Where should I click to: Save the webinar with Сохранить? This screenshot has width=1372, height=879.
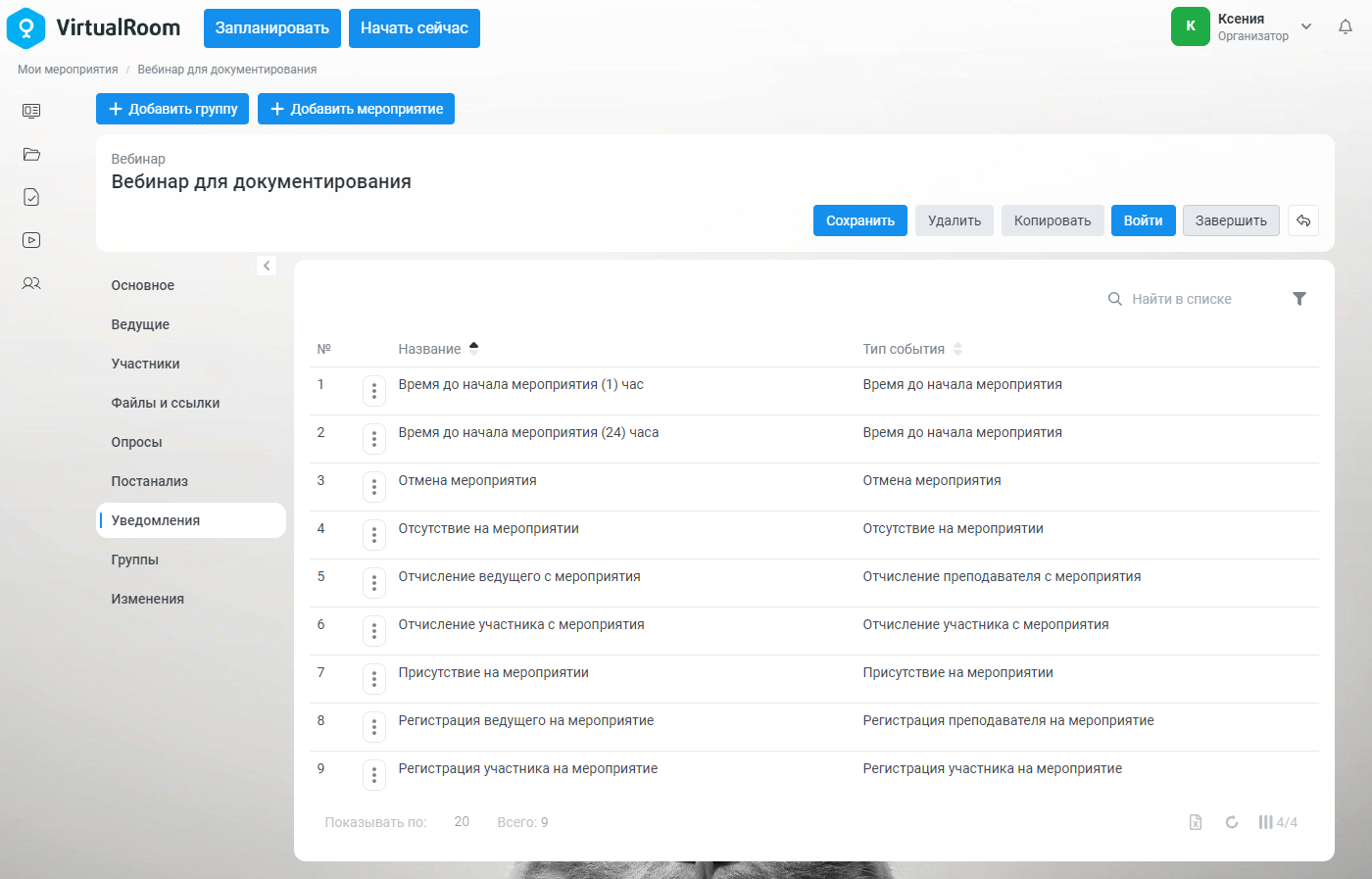point(860,220)
